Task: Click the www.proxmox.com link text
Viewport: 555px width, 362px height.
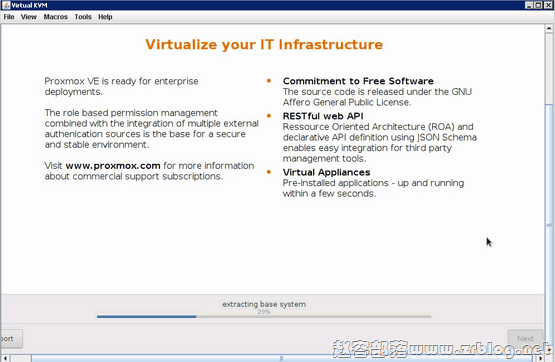Action: [x=113, y=166]
